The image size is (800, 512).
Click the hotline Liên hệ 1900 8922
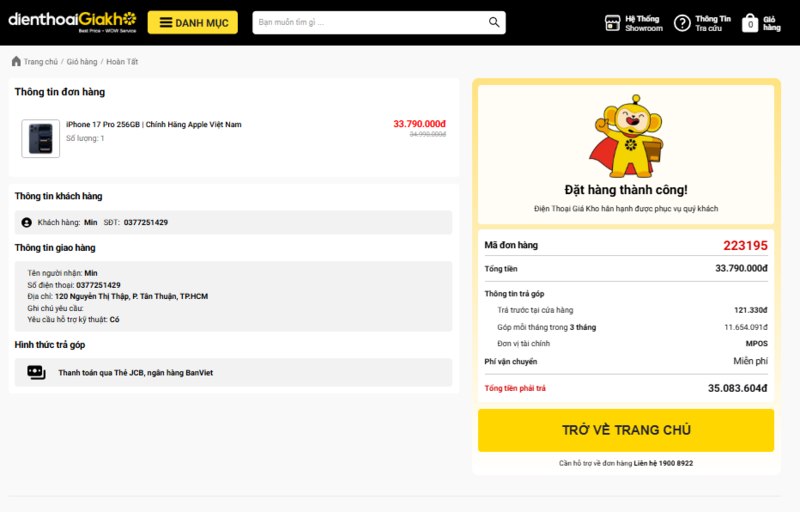(x=663, y=463)
